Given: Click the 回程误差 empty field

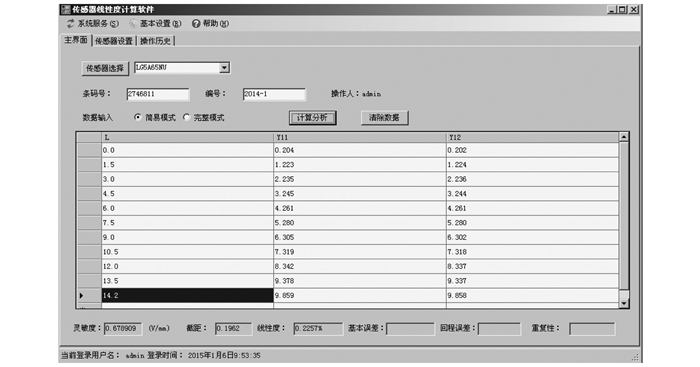Looking at the screenshot, I should tap(499, 329).
